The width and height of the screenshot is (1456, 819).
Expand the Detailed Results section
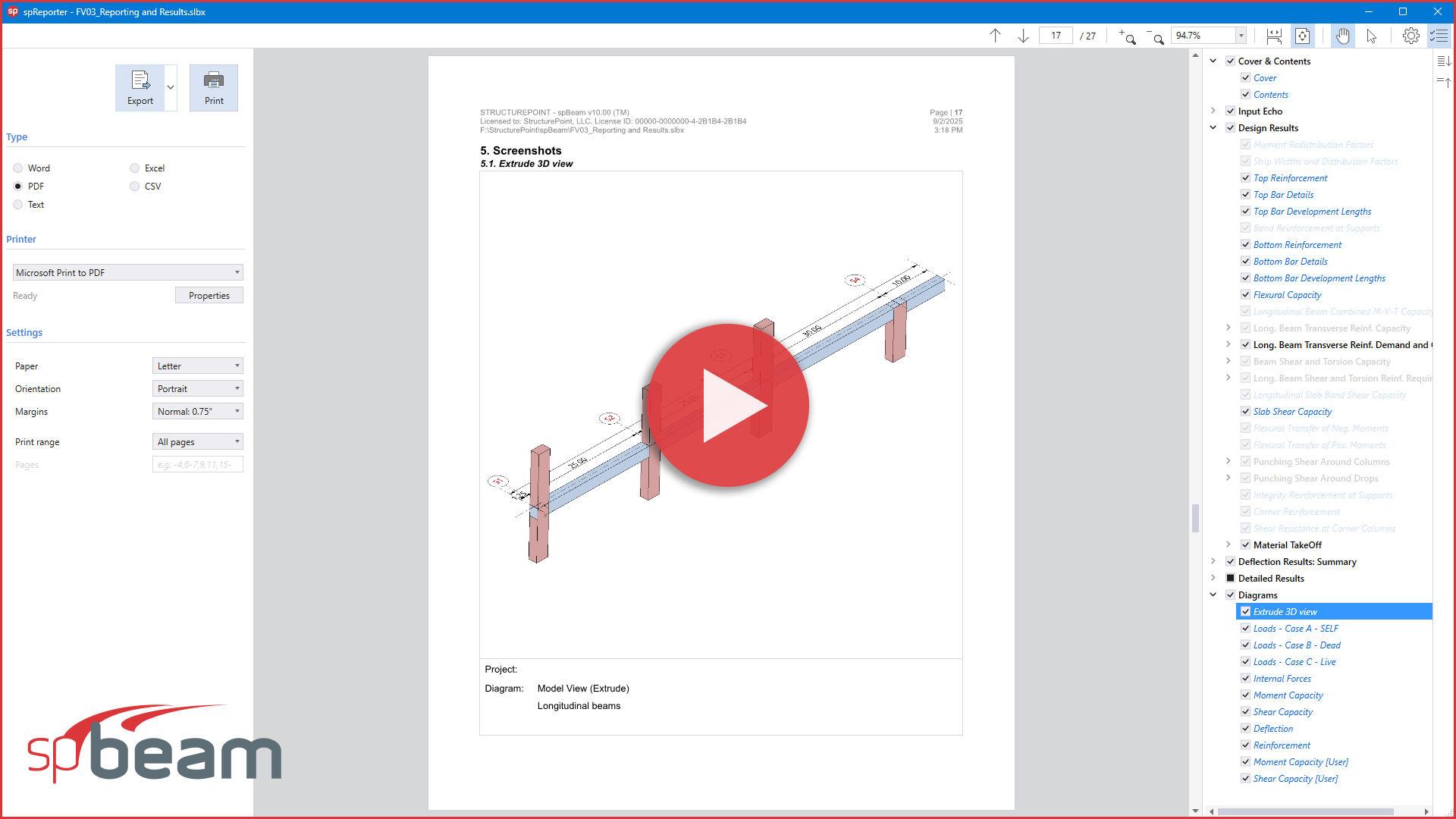point(1213,579)
